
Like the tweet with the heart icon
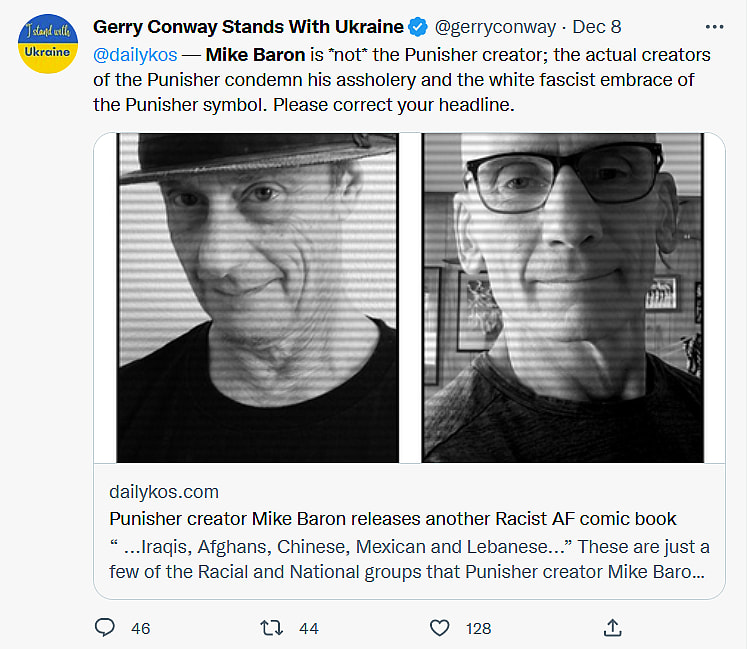pyautogui.click(x=439, y=628)
